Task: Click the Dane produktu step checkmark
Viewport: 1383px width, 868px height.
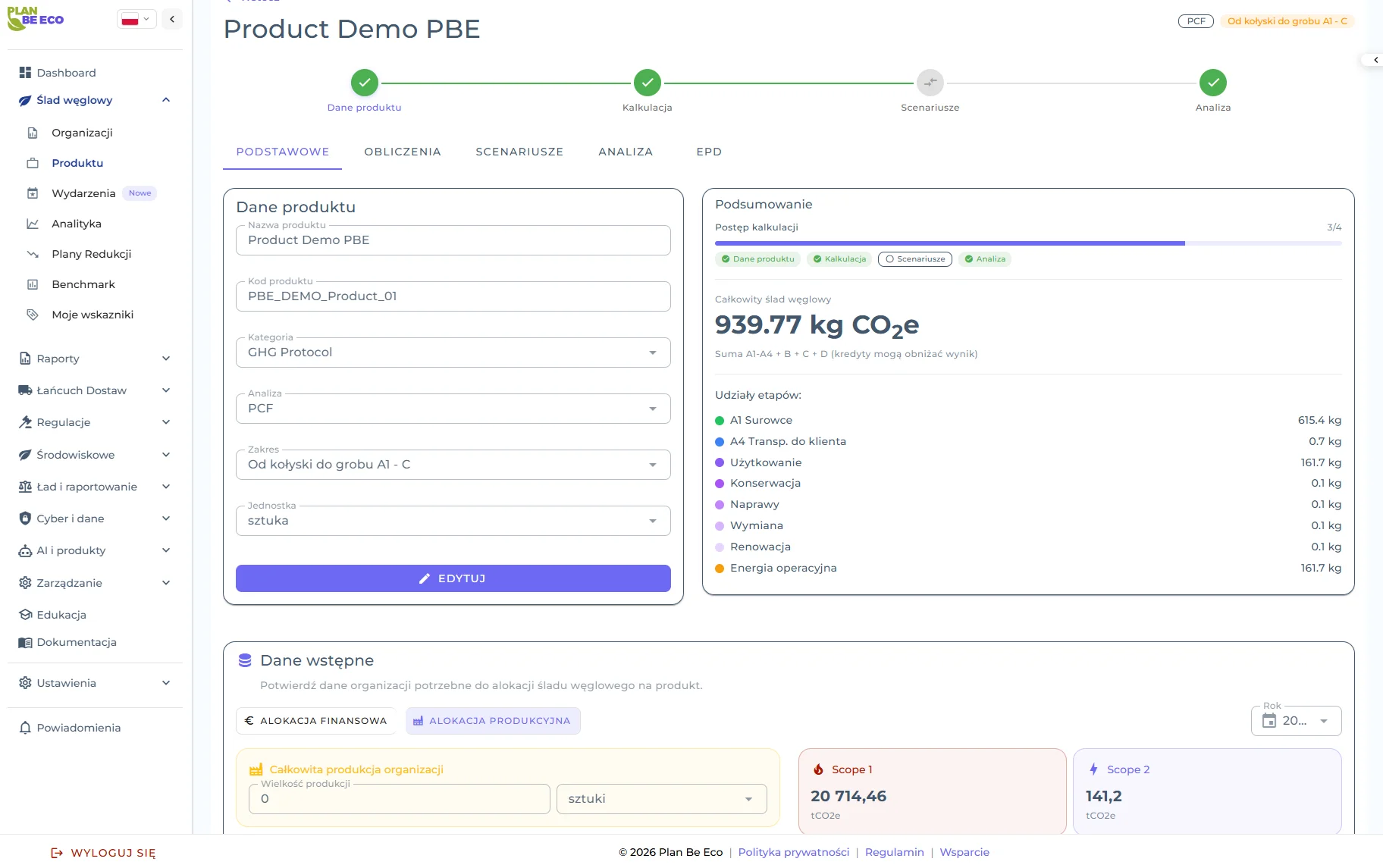Action: pos(364,83)
